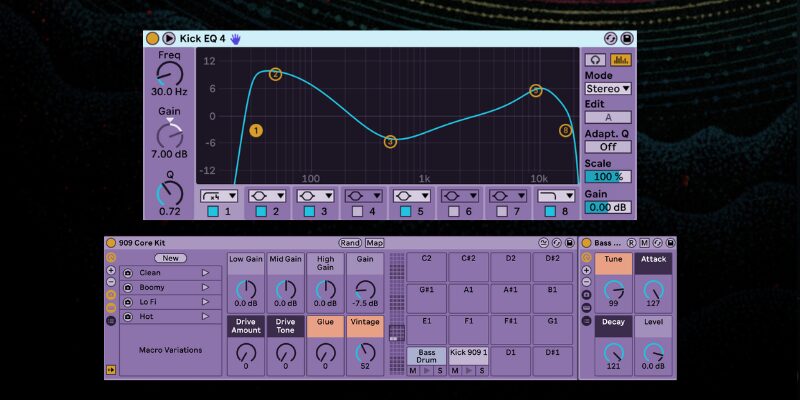Viewport: 800px width, 400px height.
Task: Mute the Bass Drum pad
Action: click(412, 371)
